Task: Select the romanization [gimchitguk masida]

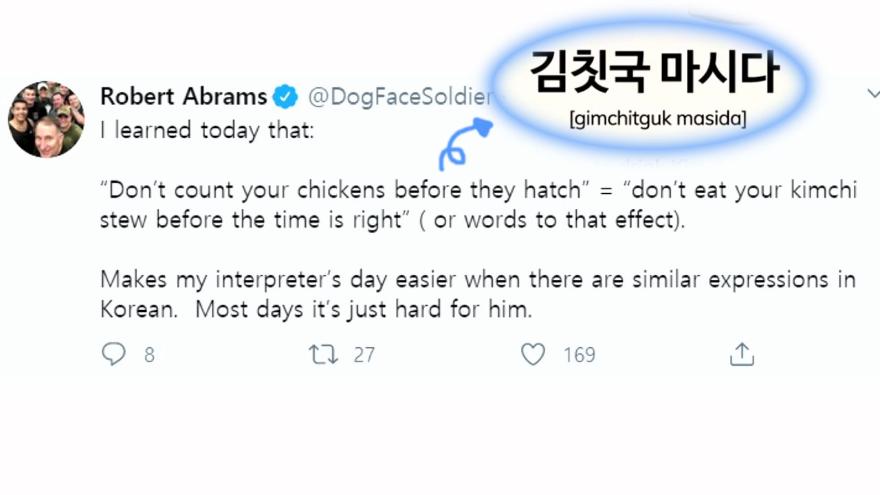Action: click(656, 120)
